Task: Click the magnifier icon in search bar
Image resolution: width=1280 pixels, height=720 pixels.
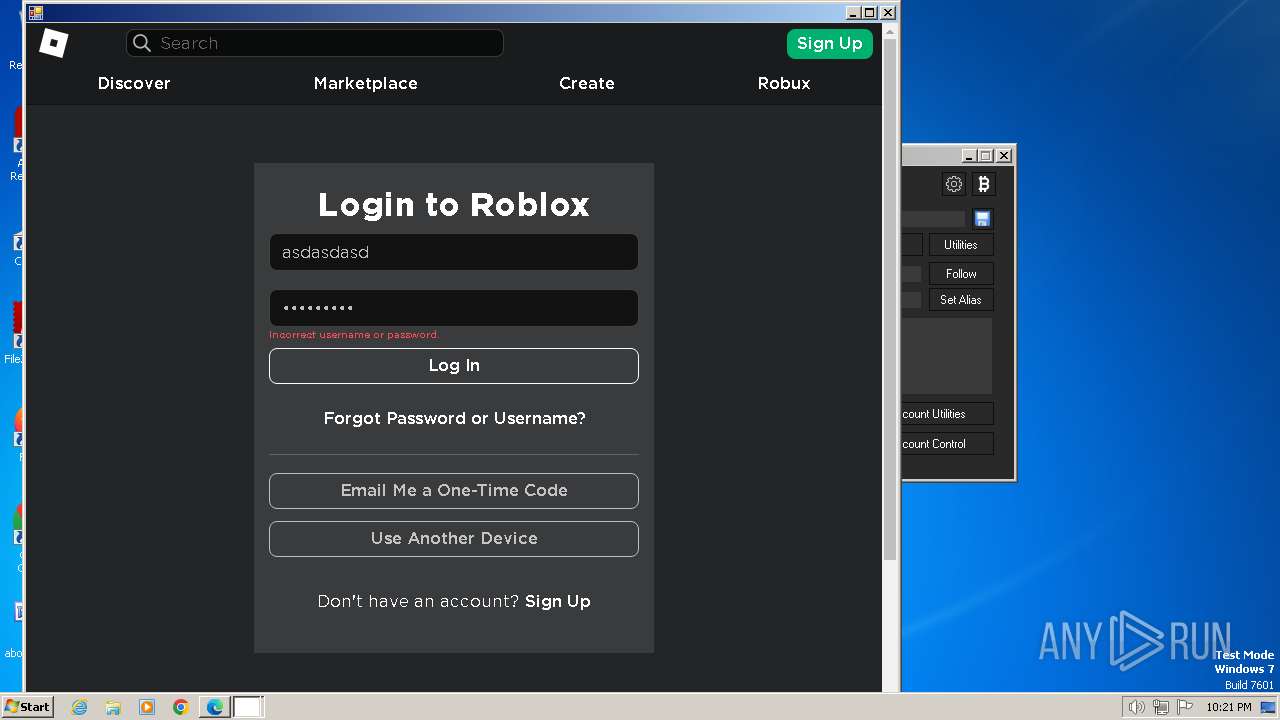Action: (x=142, y=43)
